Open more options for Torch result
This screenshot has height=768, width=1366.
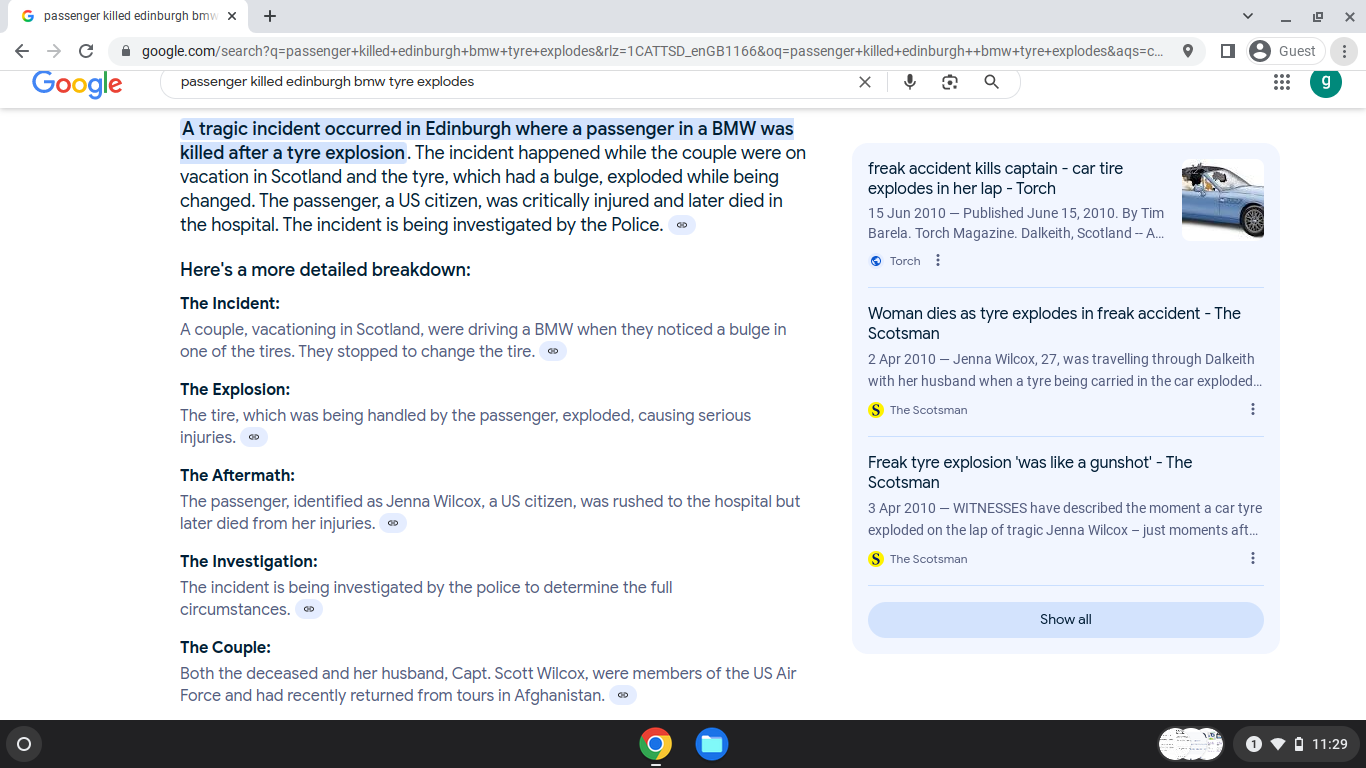[x=938, y=261]
